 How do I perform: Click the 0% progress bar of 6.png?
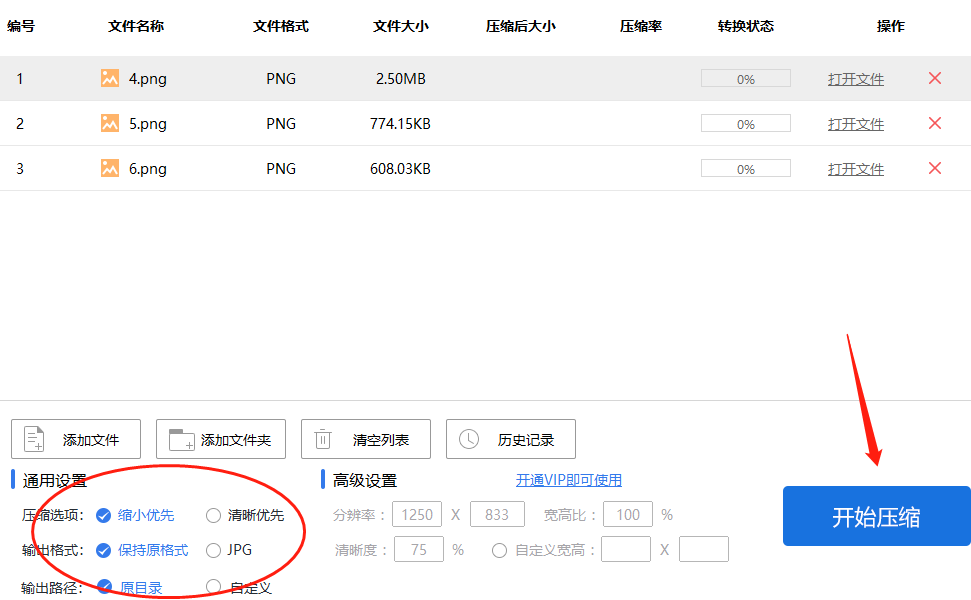[745, 168]
